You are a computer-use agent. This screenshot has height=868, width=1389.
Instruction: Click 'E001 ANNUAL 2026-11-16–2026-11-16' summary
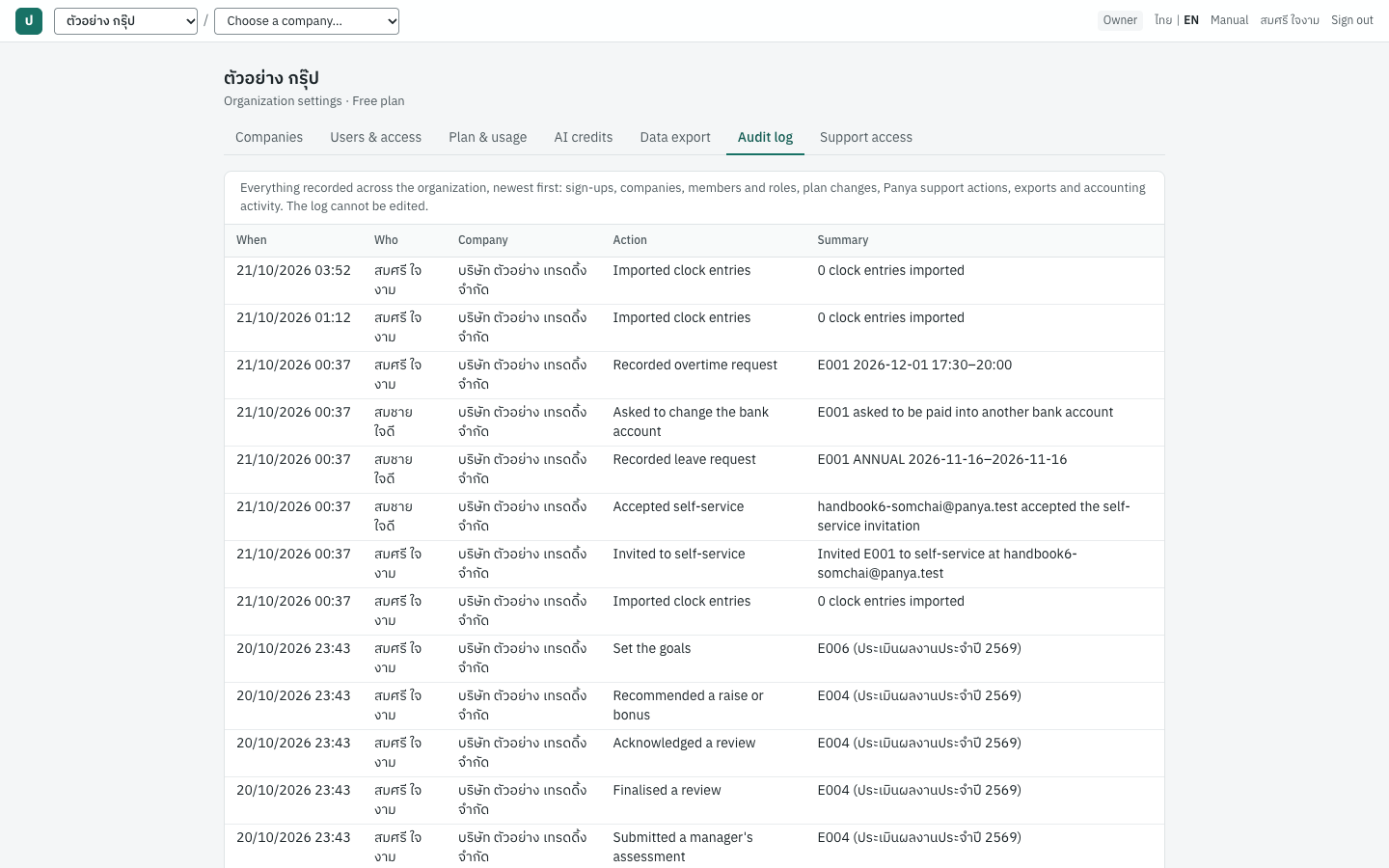tap(942, 460)
